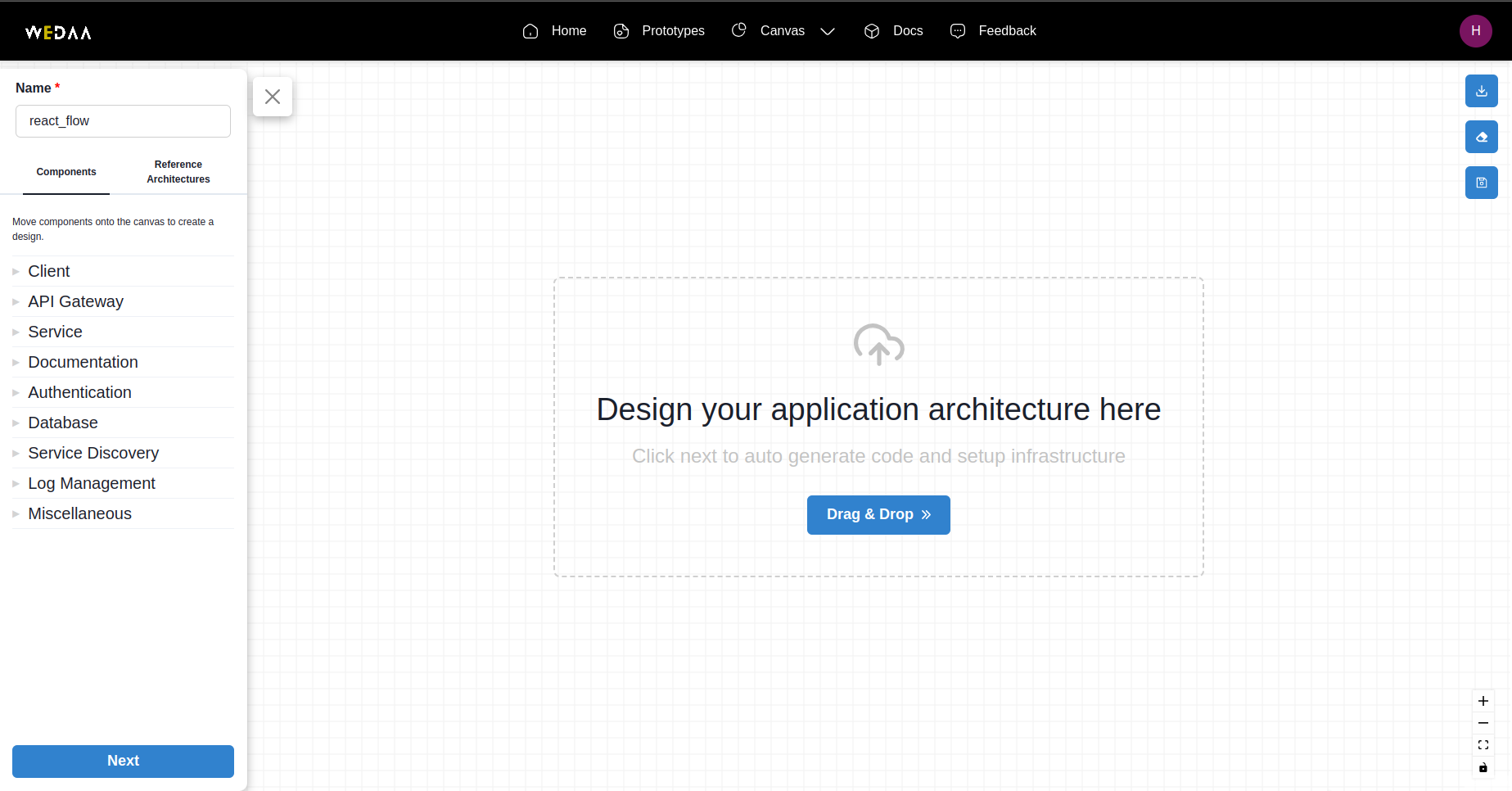
Task: Expand the API Gateway component group
Action: click(x=123, y=301)
